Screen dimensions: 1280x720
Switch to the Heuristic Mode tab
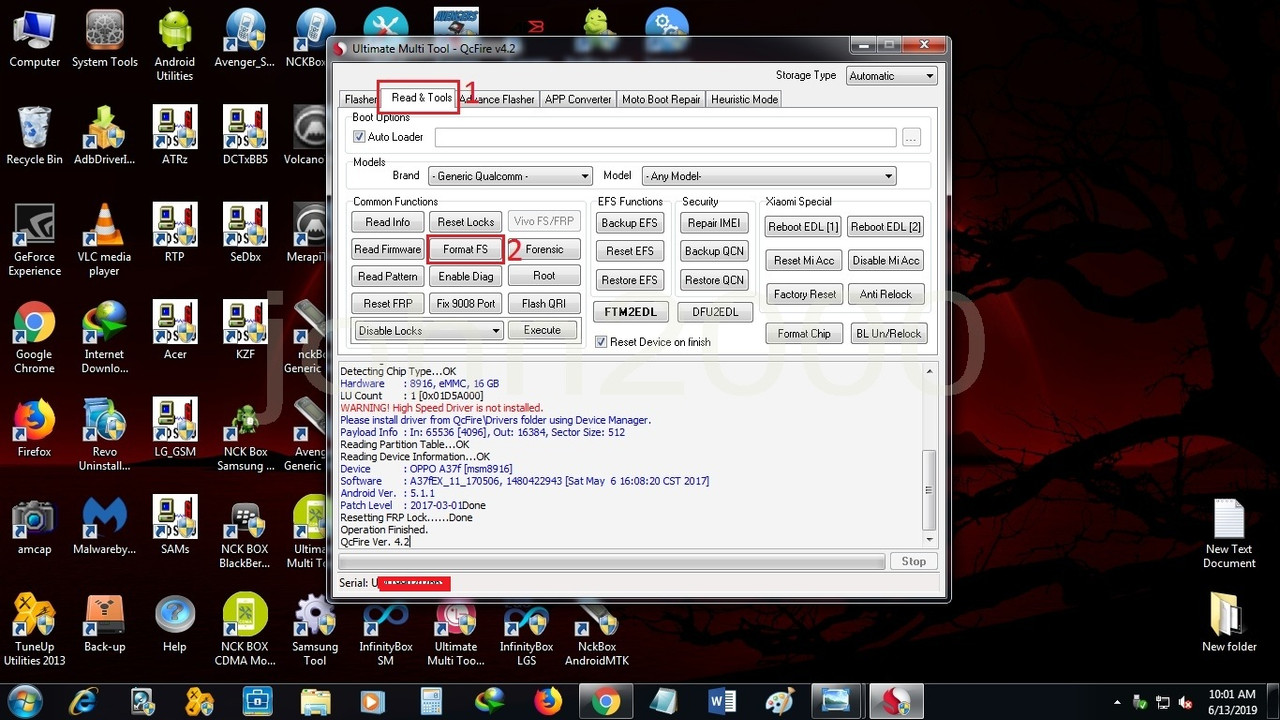coord(744,99)
